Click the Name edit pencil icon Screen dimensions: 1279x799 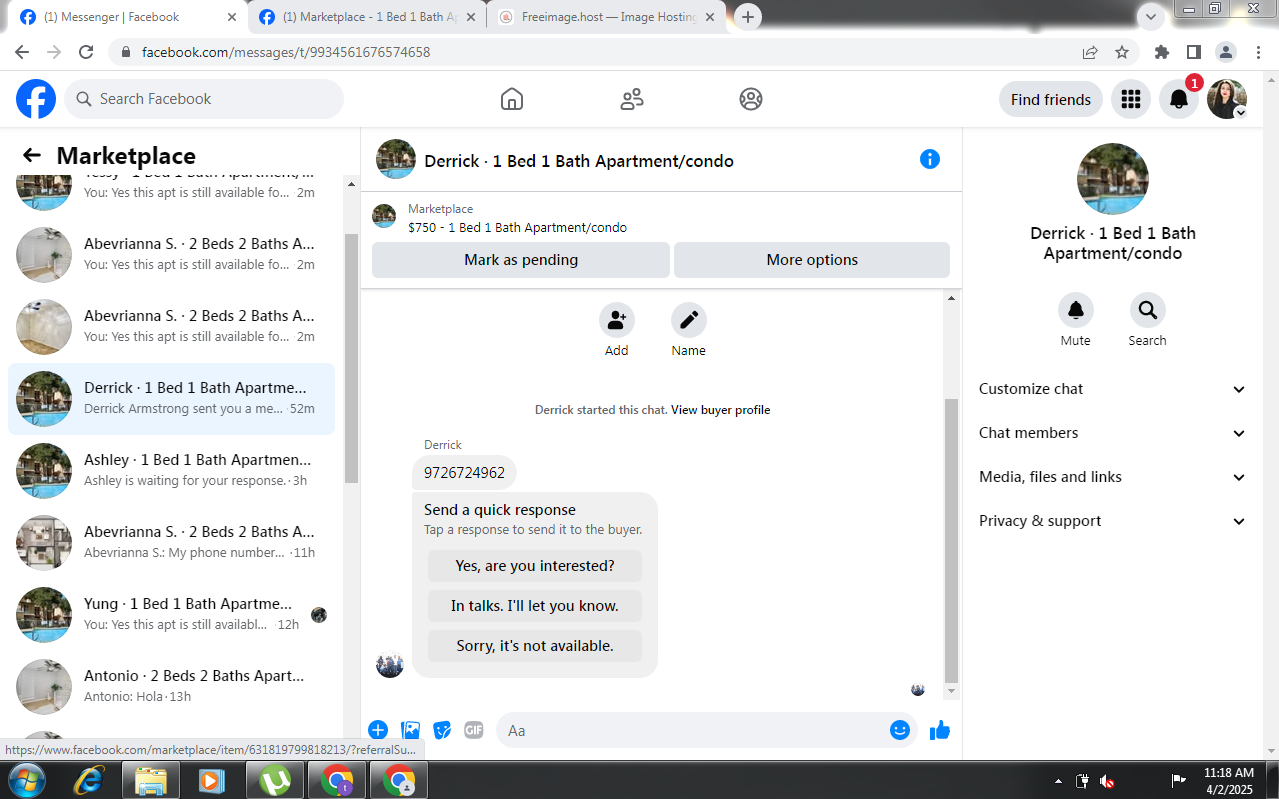689,320
